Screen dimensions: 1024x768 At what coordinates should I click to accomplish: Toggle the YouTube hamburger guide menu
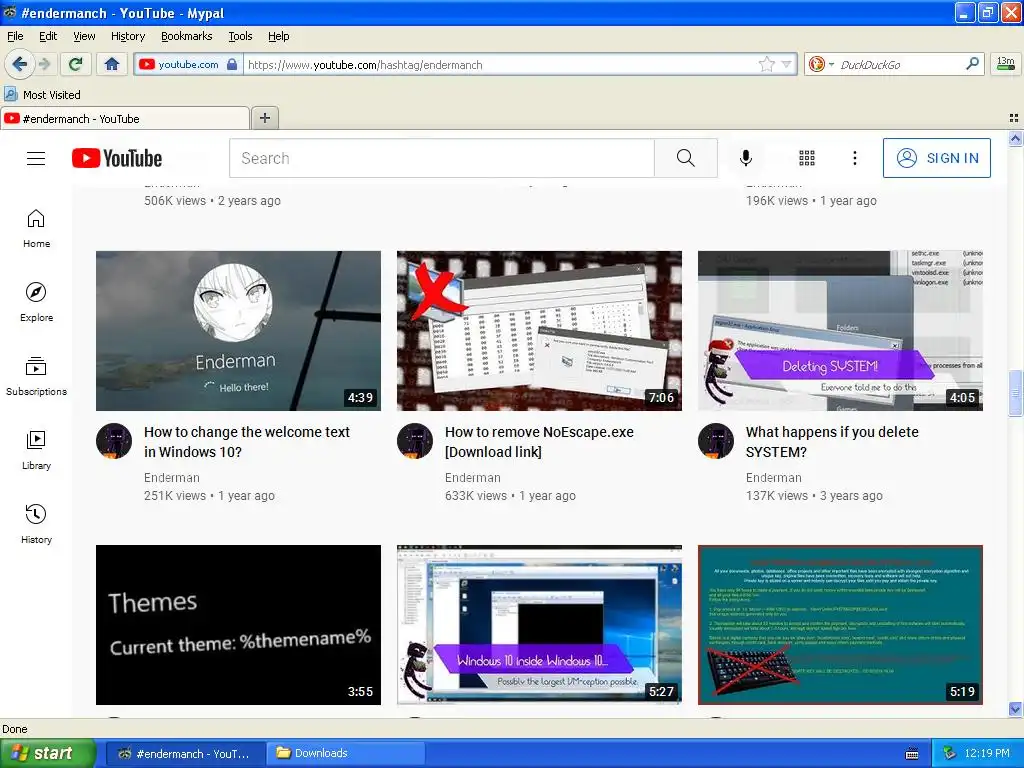[x=36, y=158]
